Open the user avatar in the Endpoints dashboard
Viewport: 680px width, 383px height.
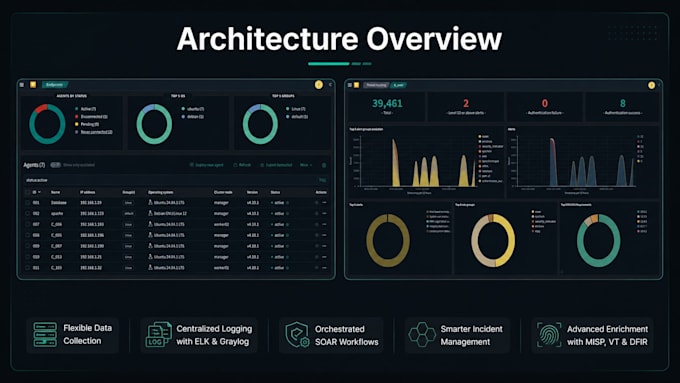coord(319,85)
